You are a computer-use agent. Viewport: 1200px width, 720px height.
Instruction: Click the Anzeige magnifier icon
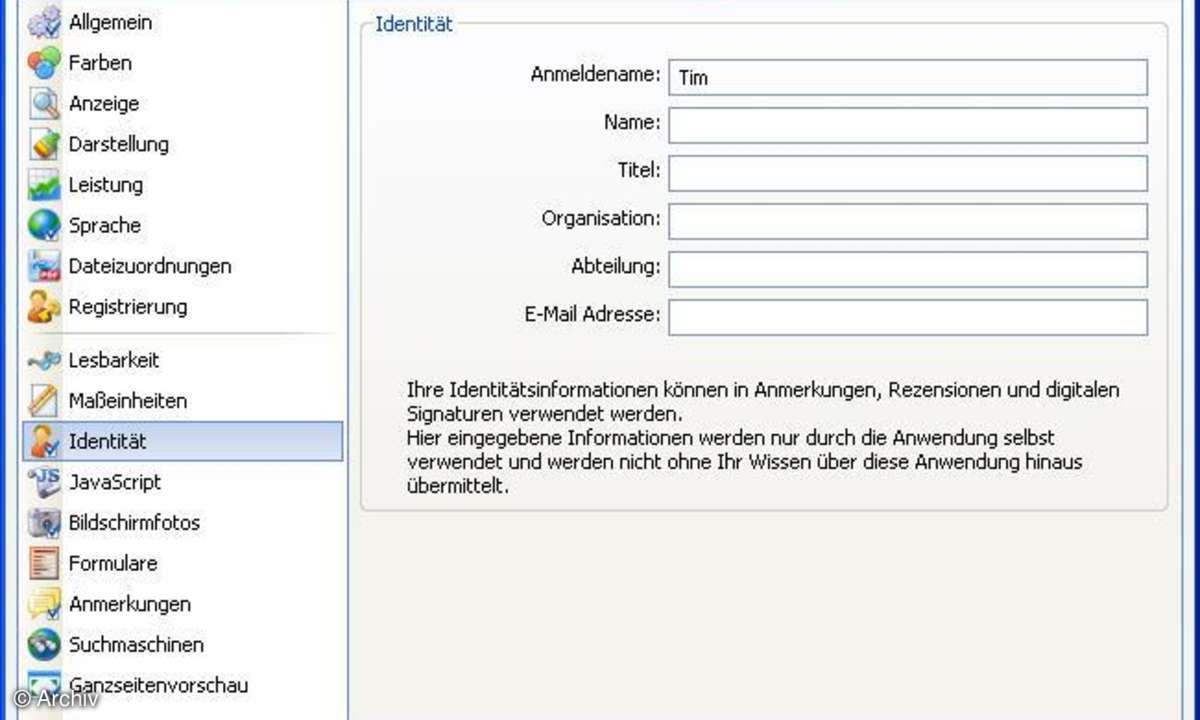point(44,103)
